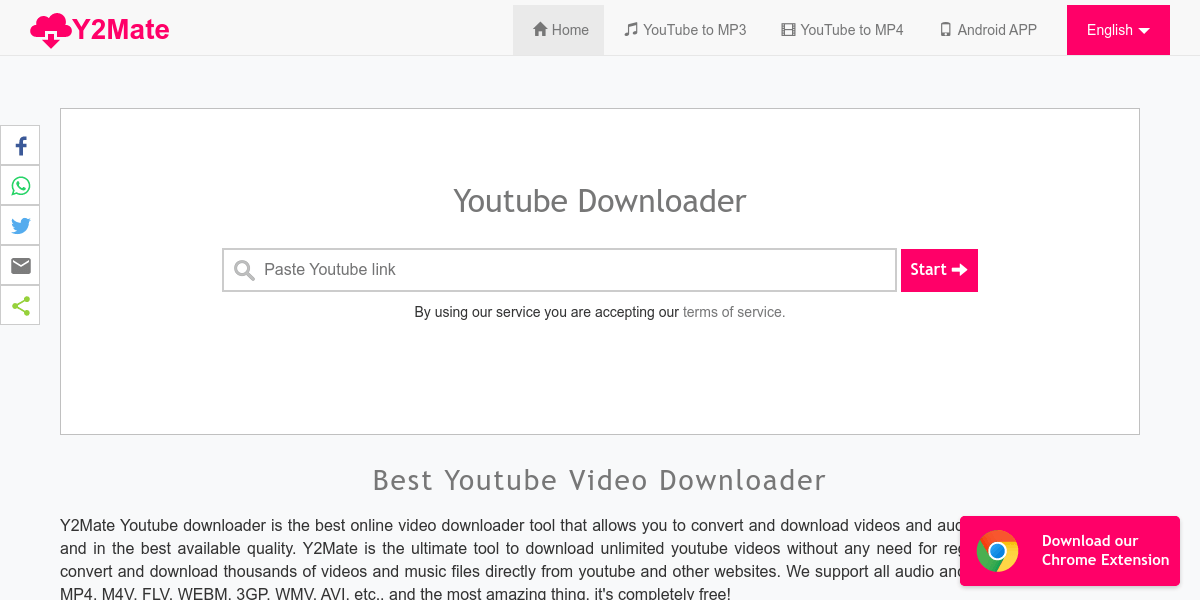Screen dimensions: 1200x600
Task: Focus the Paste Youtube link field
Action: [x=559, y=270]
